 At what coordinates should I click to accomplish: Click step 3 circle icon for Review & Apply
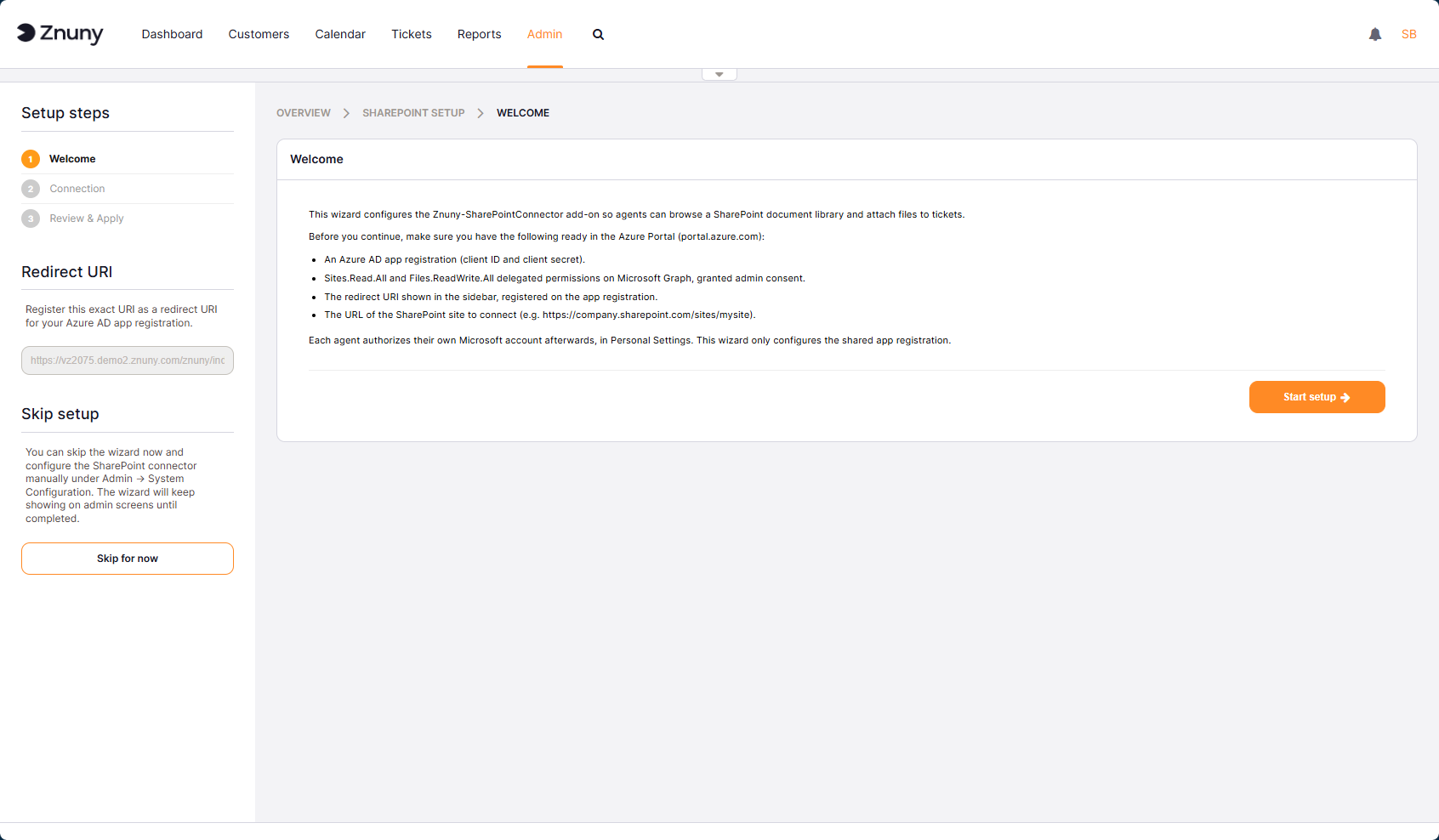[31, 219]
